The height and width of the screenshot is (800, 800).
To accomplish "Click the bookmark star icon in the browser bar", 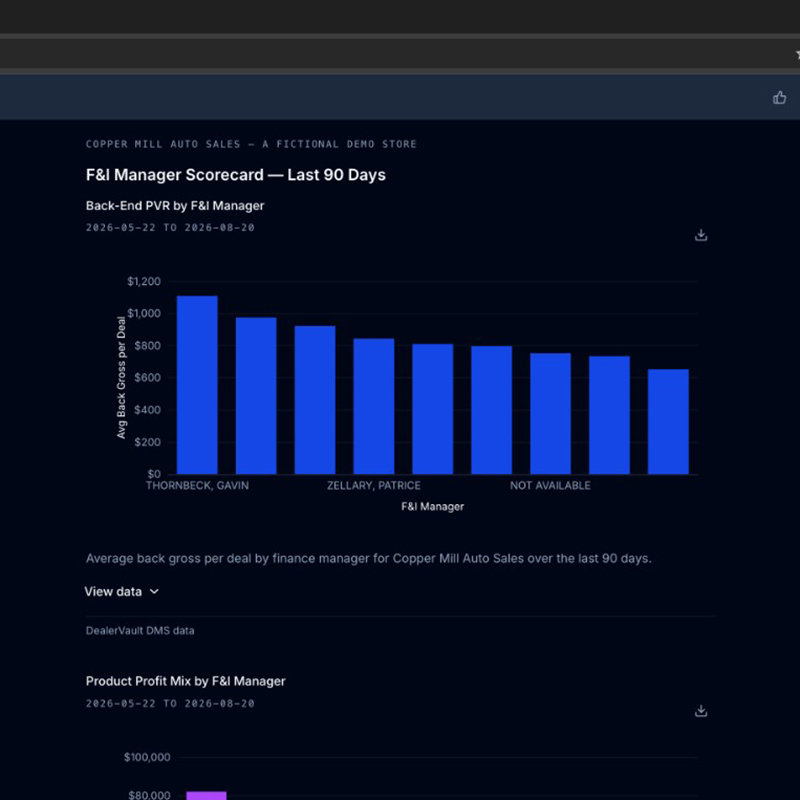I will tap(797, 55).
